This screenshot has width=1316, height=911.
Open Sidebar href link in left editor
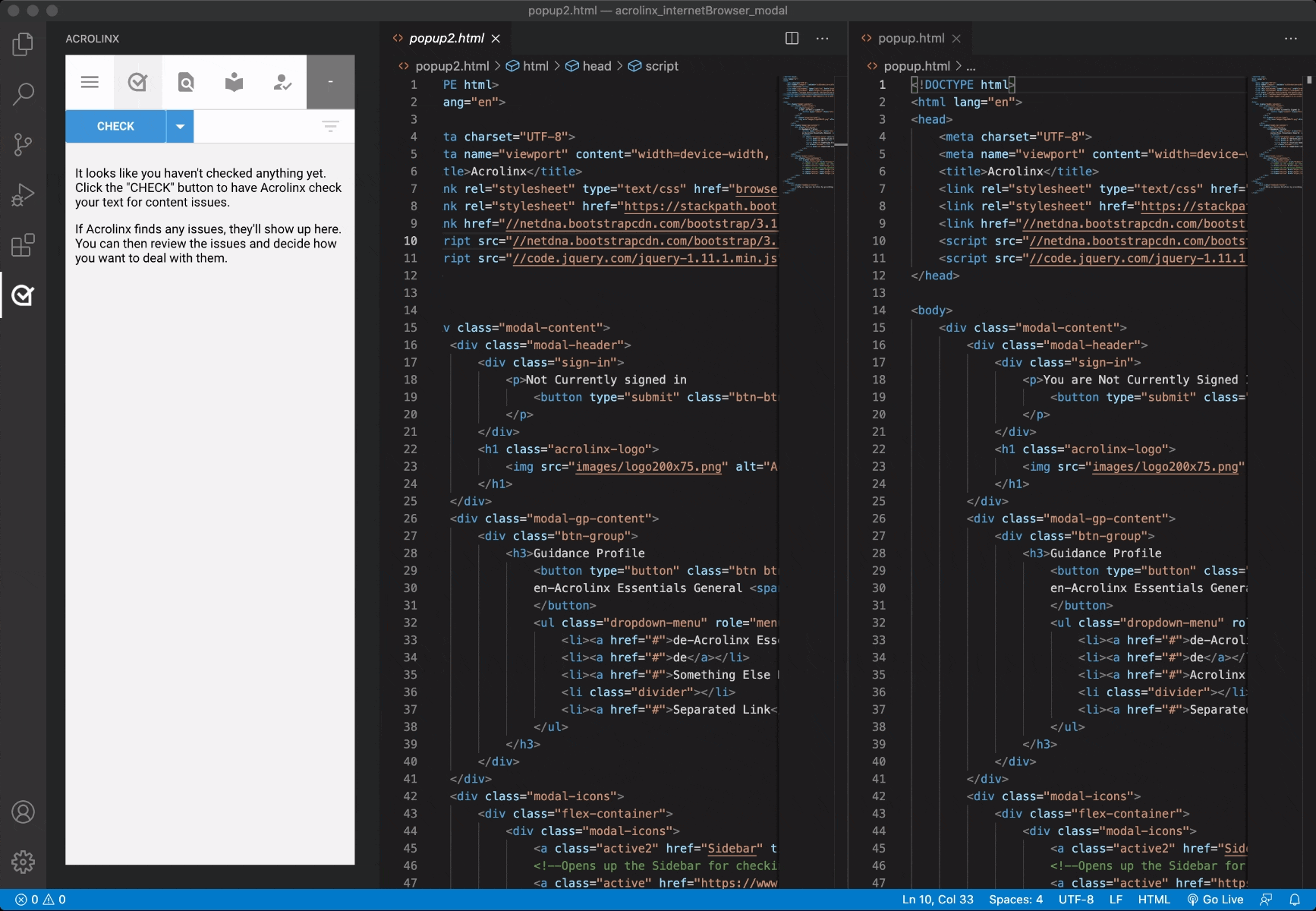(x=732, y=849)
